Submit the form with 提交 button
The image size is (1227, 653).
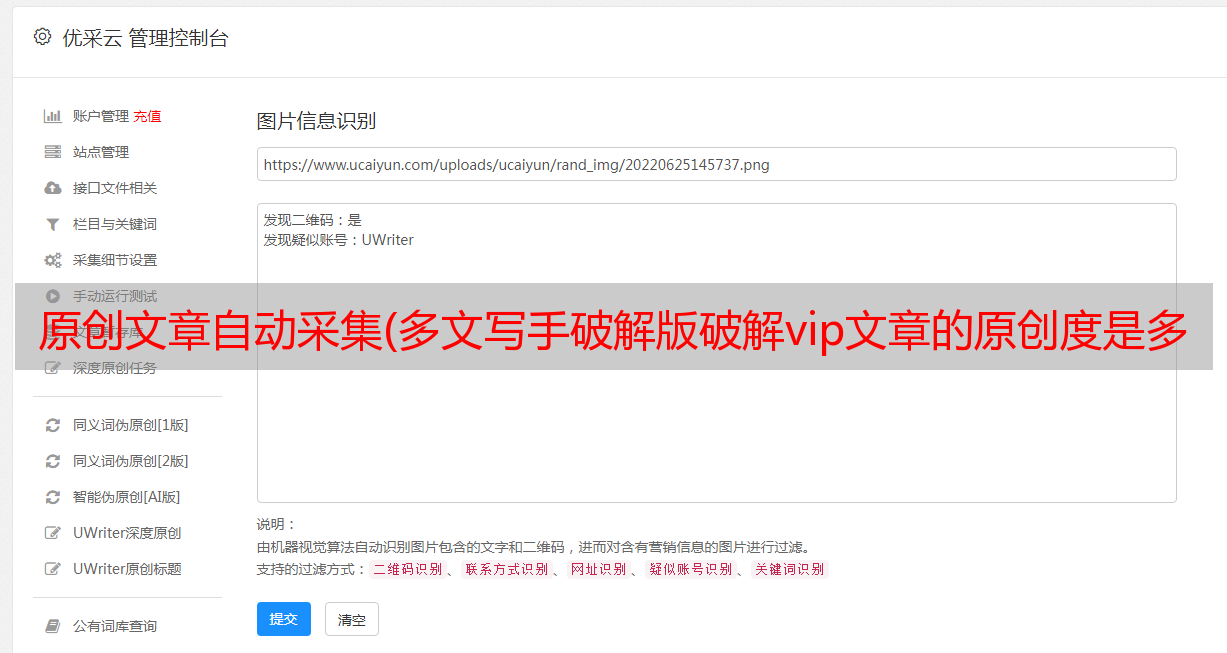pos(284,619)
